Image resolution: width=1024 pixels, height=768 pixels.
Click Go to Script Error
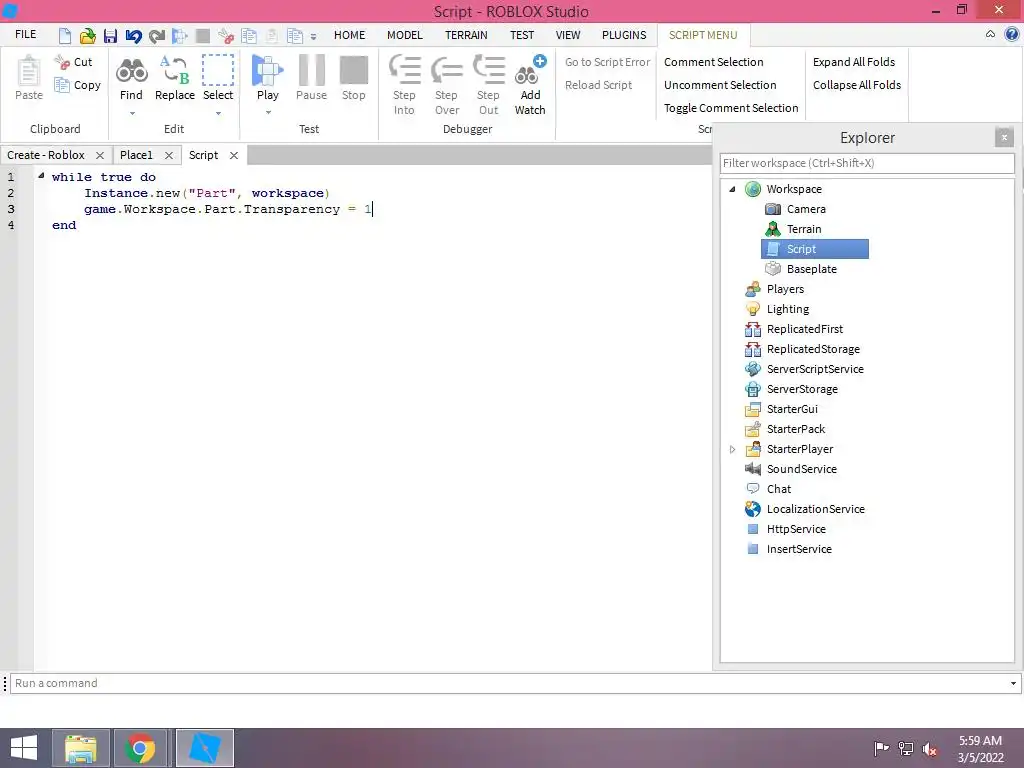[607, 62]
